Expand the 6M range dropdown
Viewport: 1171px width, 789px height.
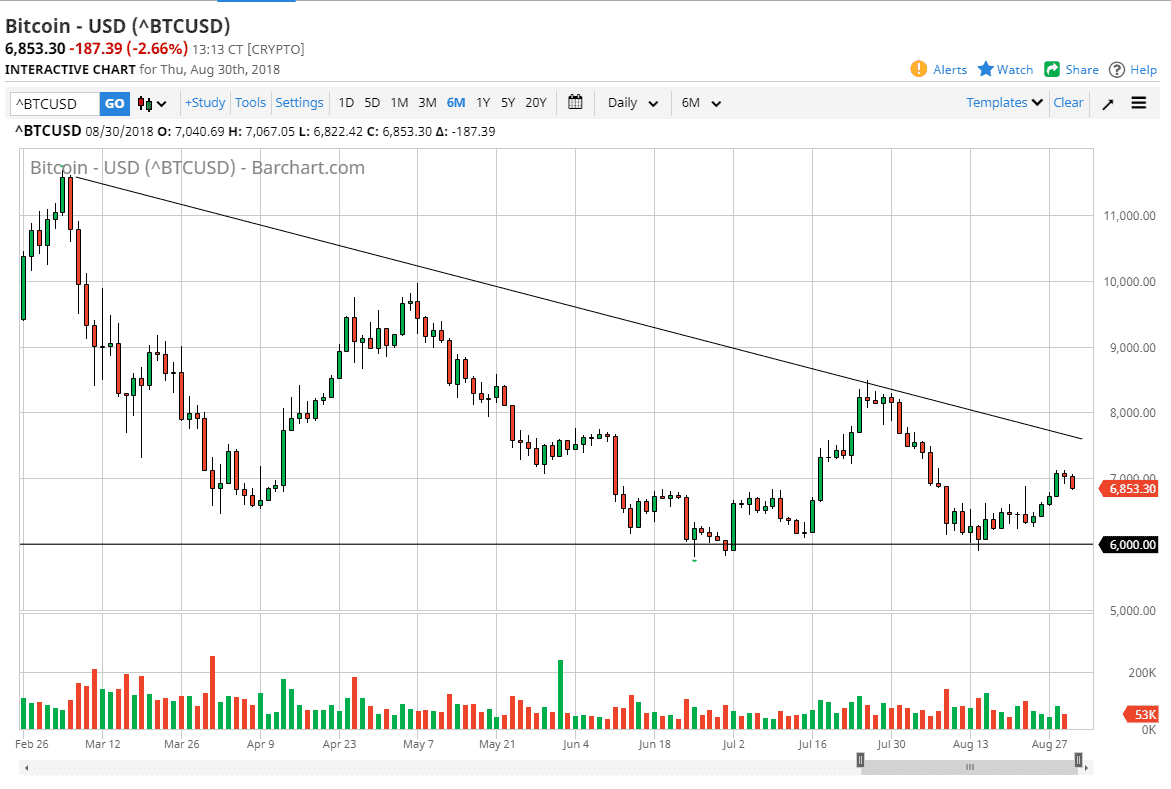click(x=699, y=103)
